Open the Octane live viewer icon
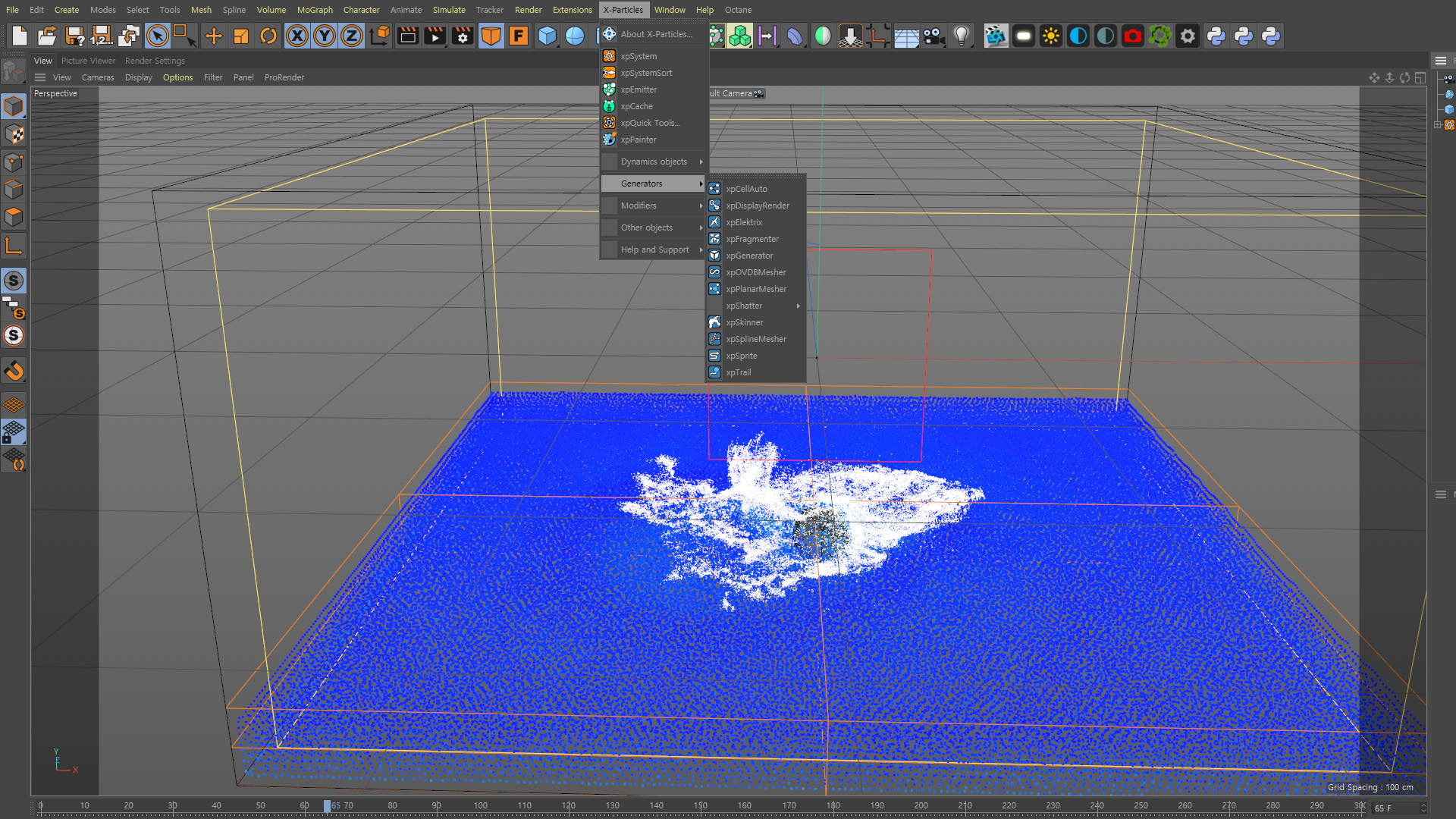The height and width of the screenshot is (819, 1456). [996, 36]
